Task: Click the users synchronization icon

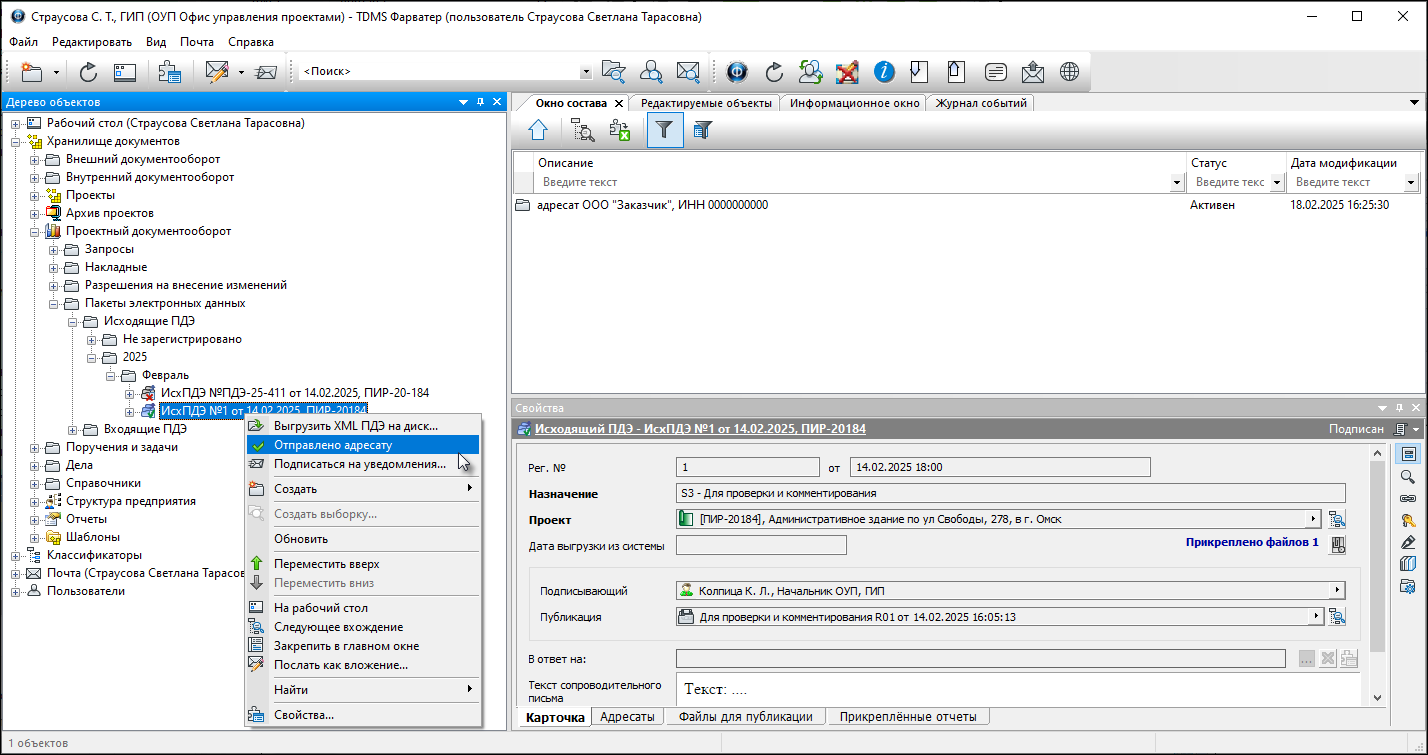Action: (811, 72)
